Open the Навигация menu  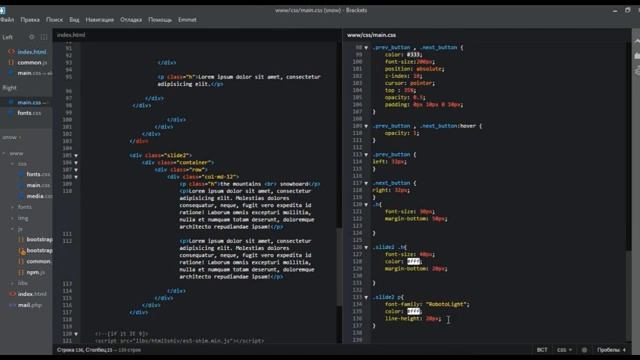100,20
